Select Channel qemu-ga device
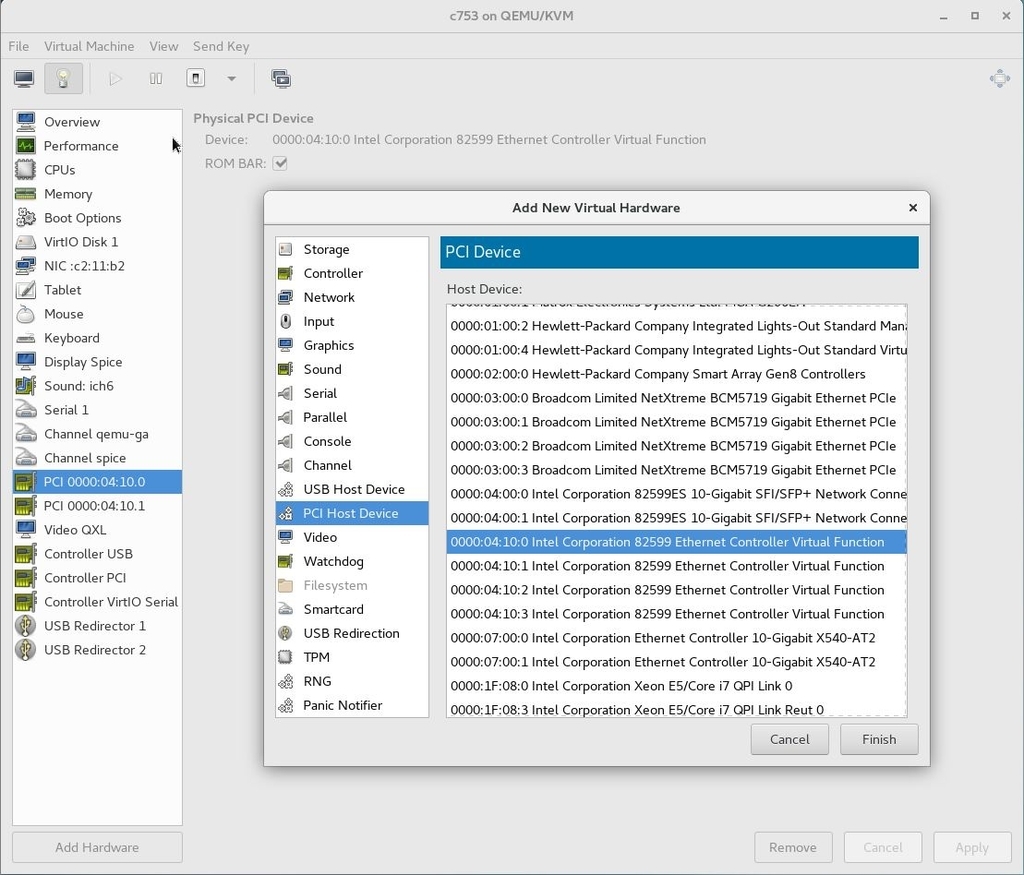This screenshot has width=1024, height=875. [x=97, y=434]
